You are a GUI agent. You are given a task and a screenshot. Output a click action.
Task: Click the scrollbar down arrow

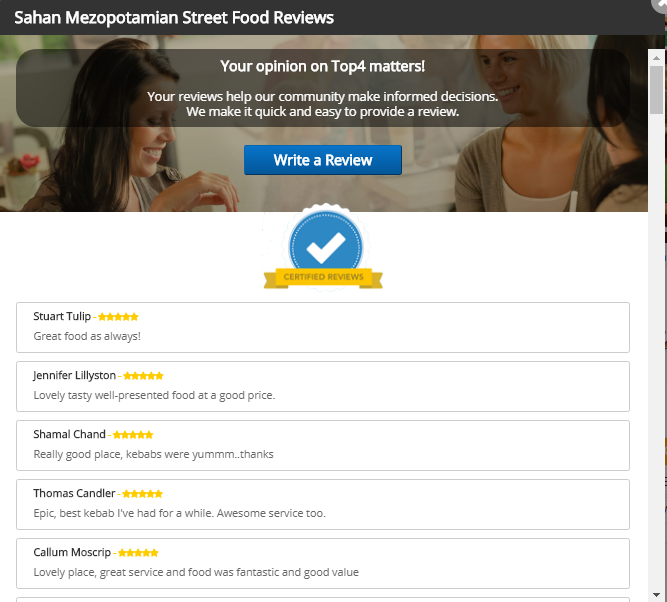[x=656, y=594]
